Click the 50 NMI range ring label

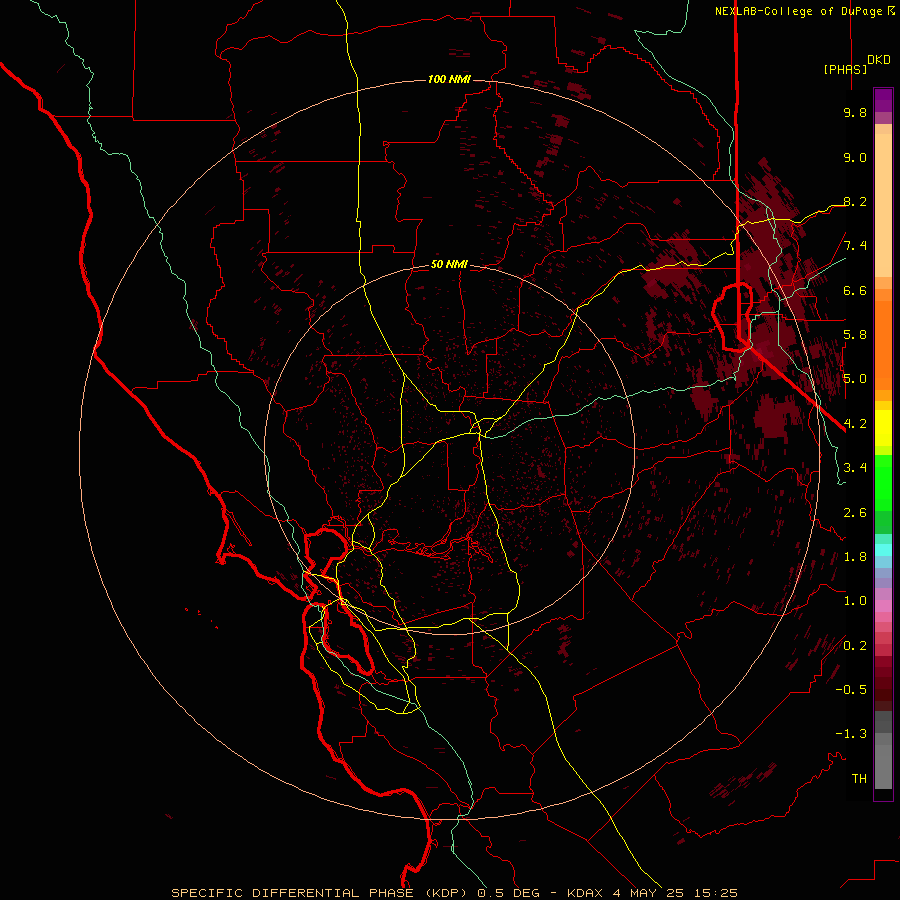coord(449,264)
